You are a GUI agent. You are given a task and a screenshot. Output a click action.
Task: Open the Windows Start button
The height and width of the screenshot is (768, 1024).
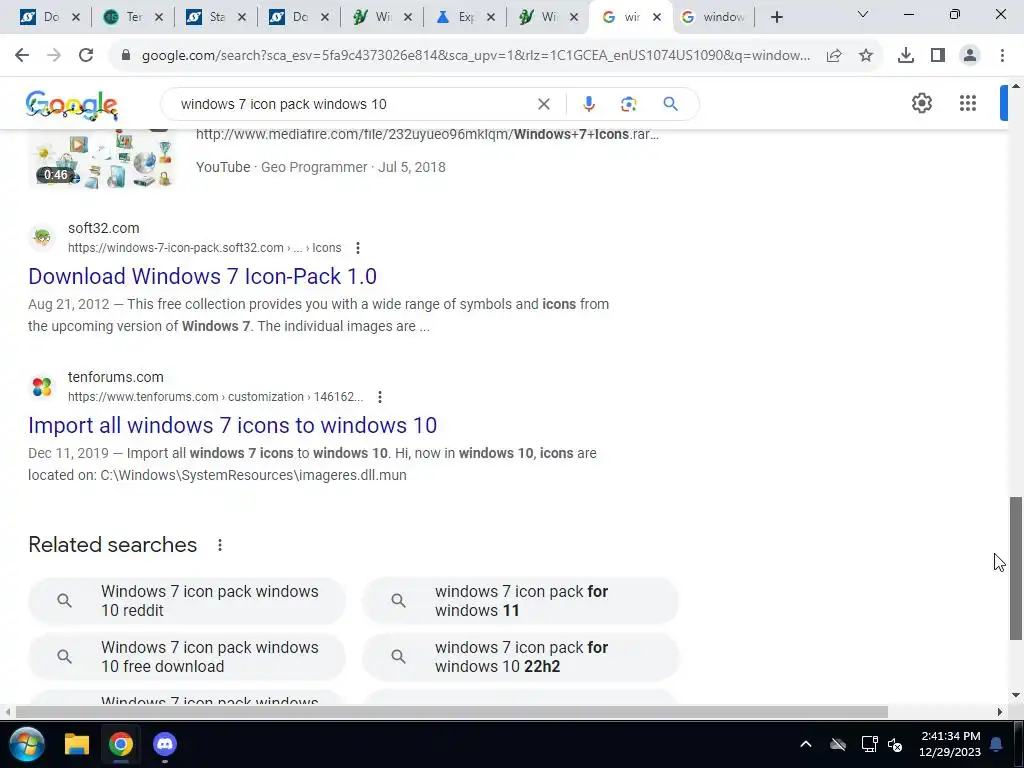27,744
